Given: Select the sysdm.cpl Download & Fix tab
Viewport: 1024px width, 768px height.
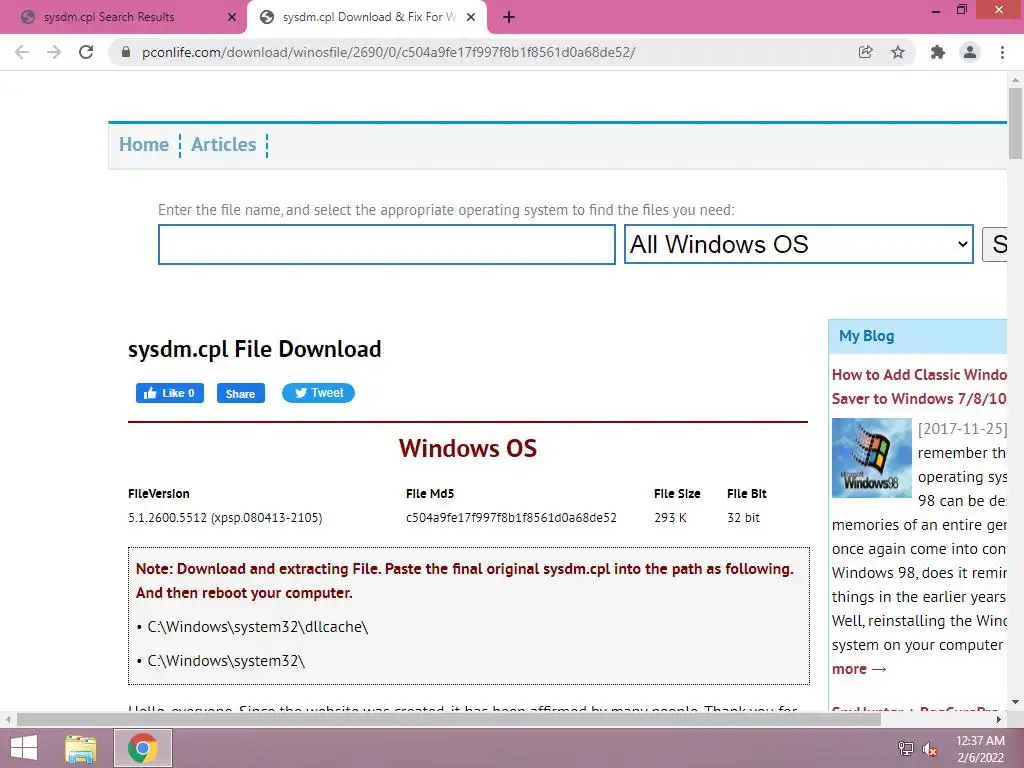Looking at the screenshot, I should [x=366, y=17].
